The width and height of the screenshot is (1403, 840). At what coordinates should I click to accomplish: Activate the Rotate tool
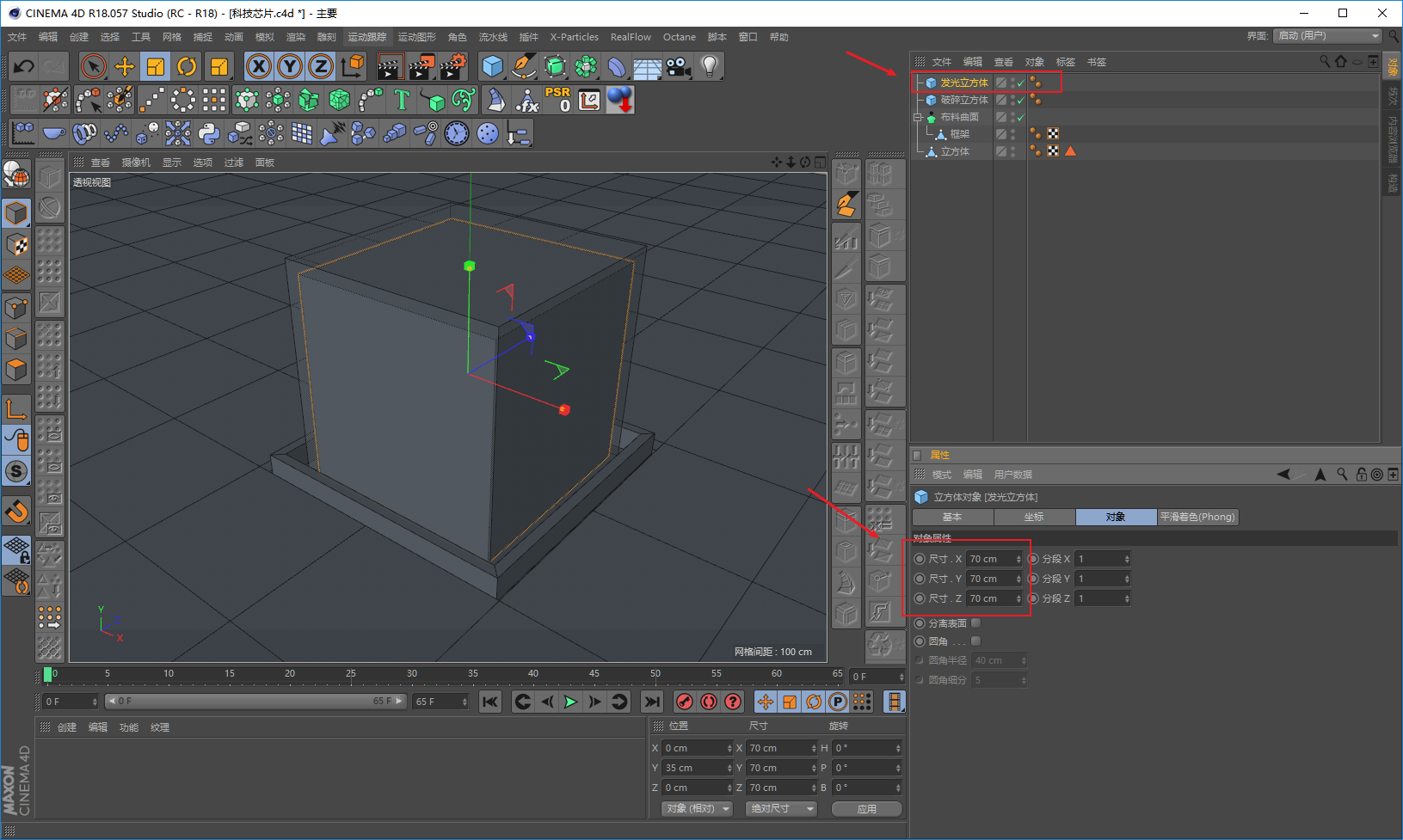pyautogui.click(x=187, y=66)
